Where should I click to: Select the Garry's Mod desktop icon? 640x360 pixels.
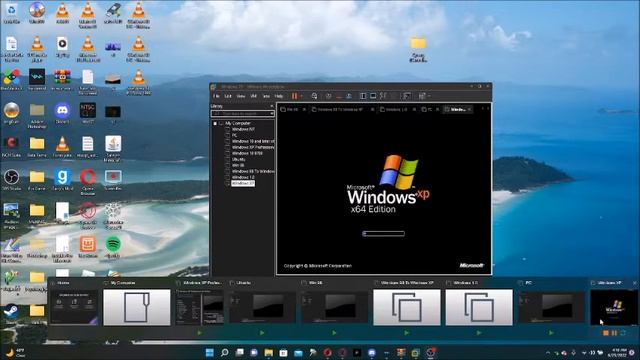click(62, 180)
